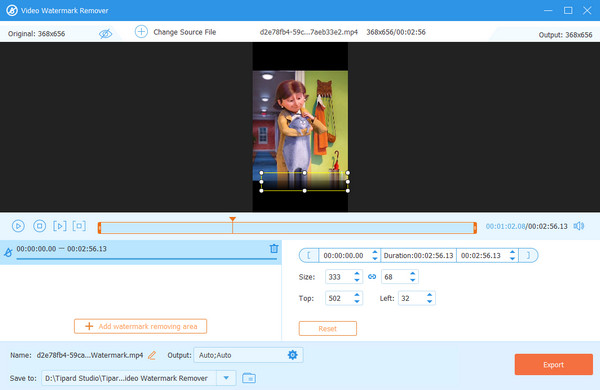The width and height of the screenshot is (600, 390).
Task: Click the watermark selection box in preview
Action: tap(305, 182)
